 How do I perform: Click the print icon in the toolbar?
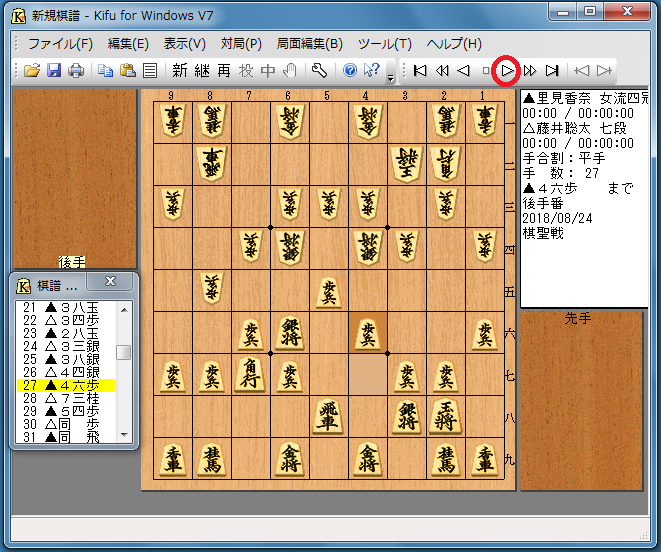[x=76, y=71]
